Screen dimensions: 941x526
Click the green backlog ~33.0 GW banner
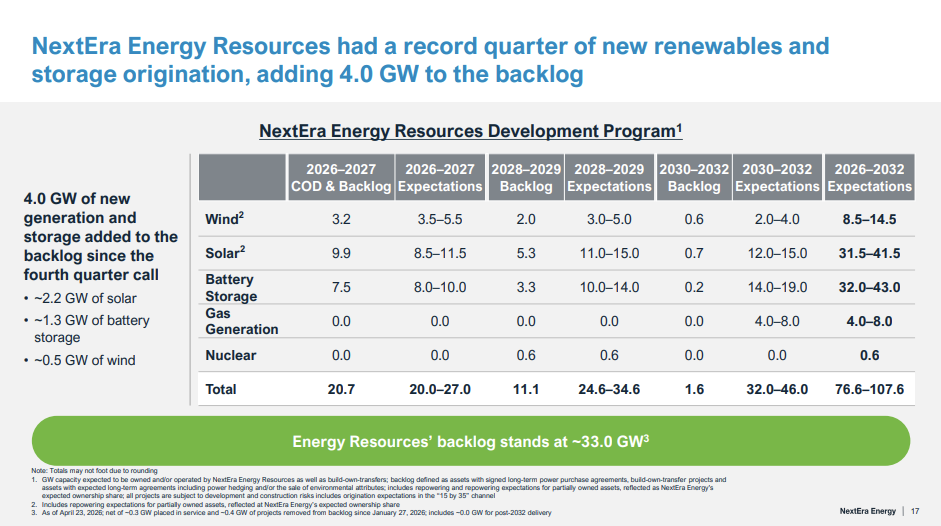click(470, 441)
